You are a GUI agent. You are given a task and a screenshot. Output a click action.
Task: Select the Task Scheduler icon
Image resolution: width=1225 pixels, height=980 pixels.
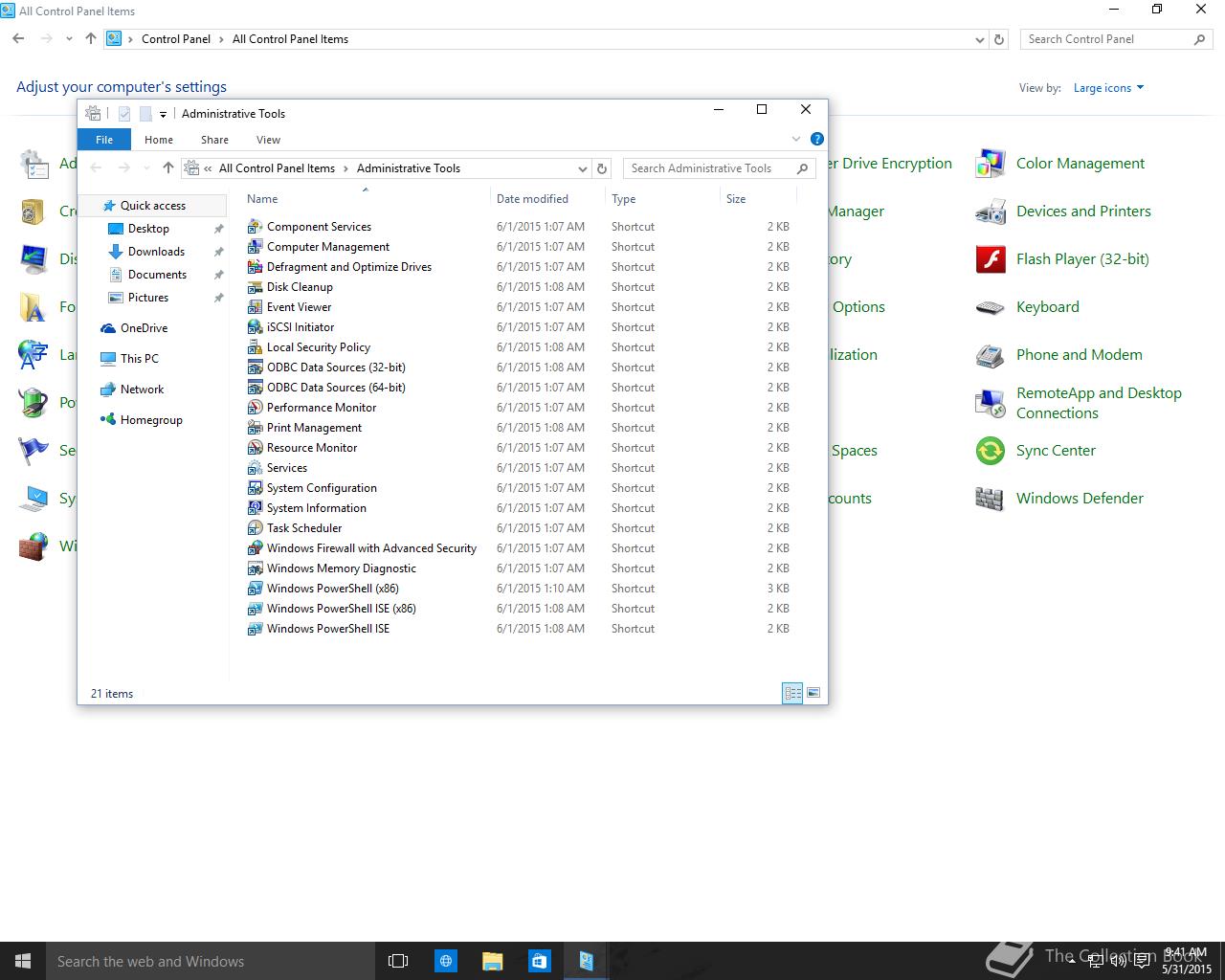[x=255, y=528]
